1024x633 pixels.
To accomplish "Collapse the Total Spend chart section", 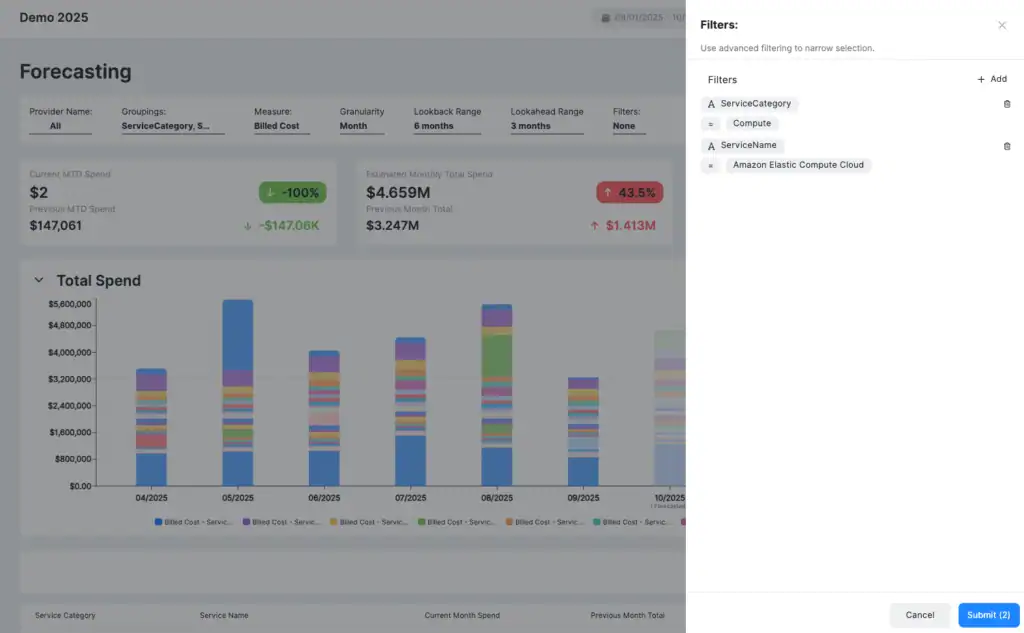I will point(39,281).
